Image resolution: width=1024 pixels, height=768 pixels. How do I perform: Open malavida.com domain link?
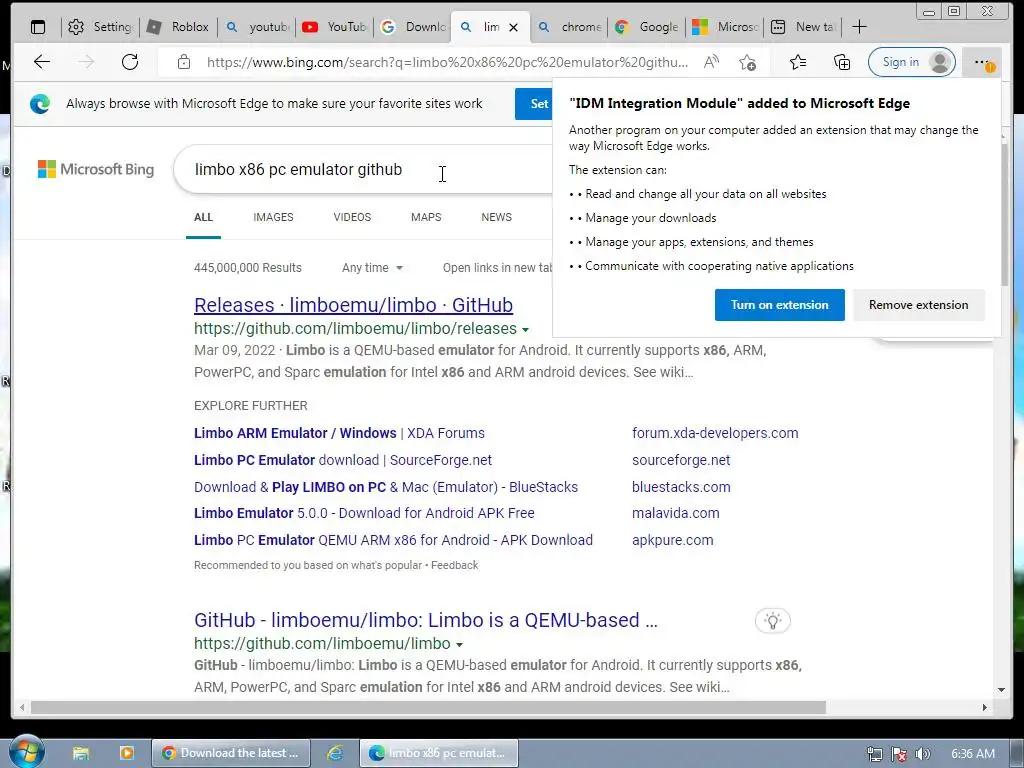point(675,513)
